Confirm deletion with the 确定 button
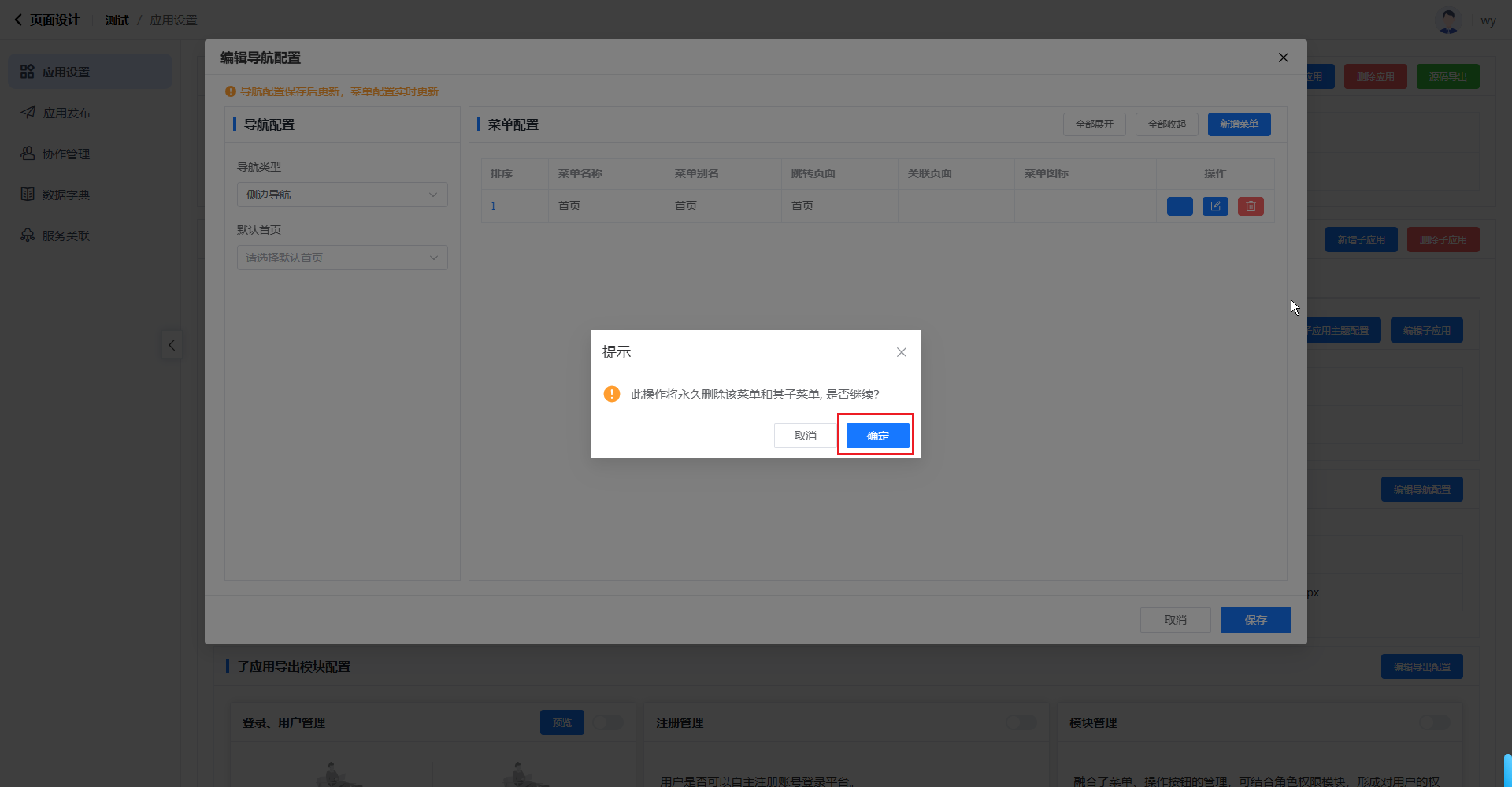Viewport: 1512px width, 787px height. [x=877, y=436]
